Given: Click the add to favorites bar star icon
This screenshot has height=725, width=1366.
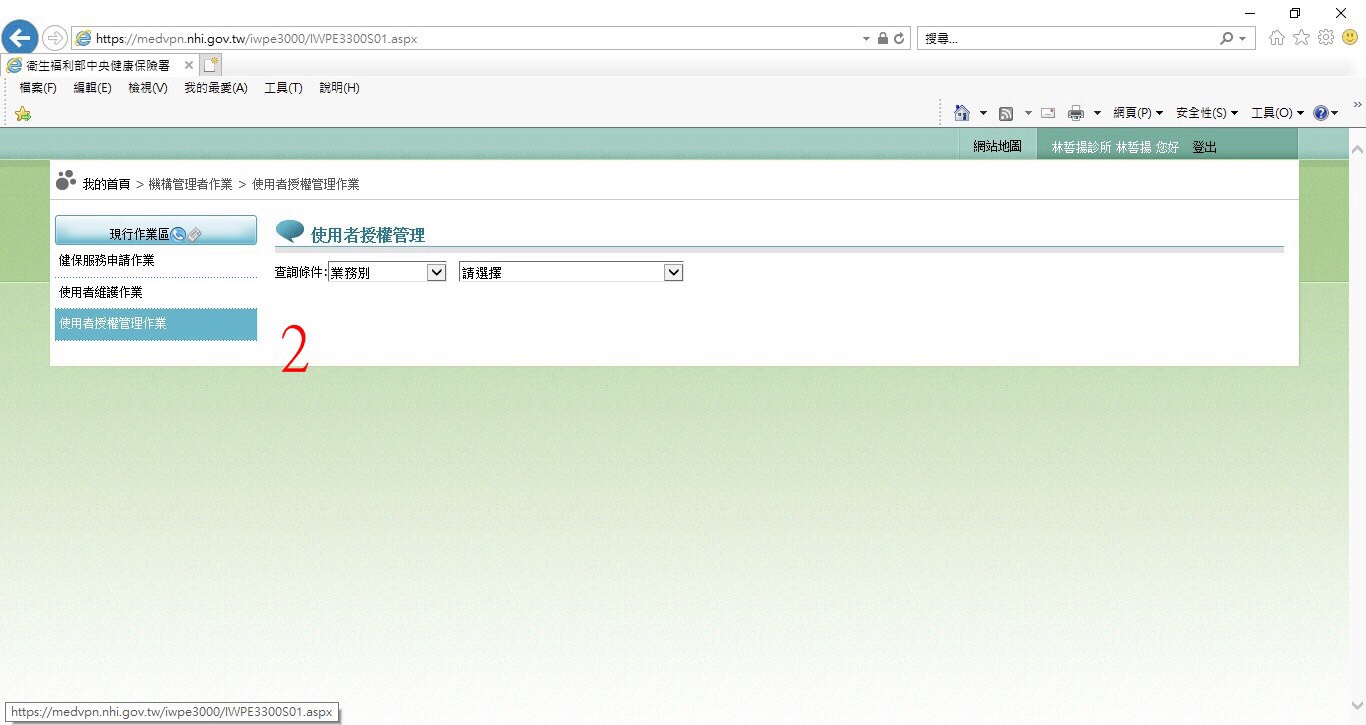Looking at the screenshot, I should (22, 114).
